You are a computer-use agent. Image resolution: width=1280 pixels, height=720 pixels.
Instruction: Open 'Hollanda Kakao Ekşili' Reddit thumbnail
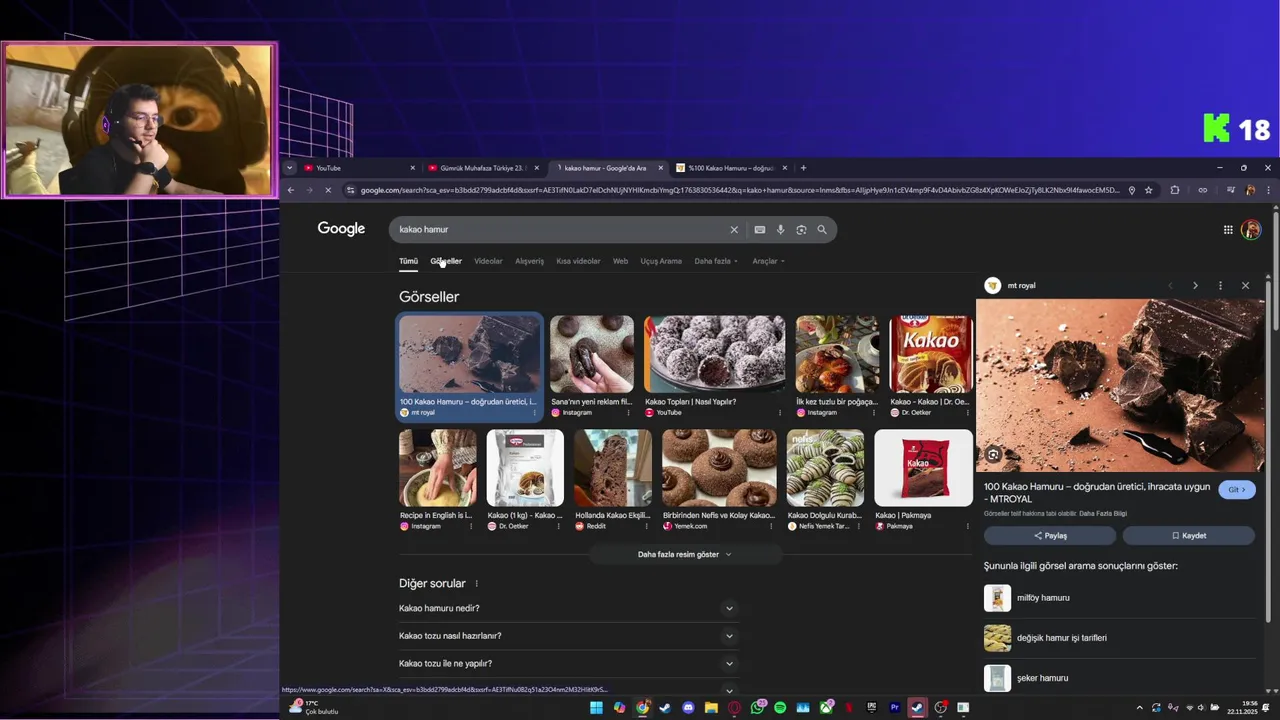click(x=613, y=468)
